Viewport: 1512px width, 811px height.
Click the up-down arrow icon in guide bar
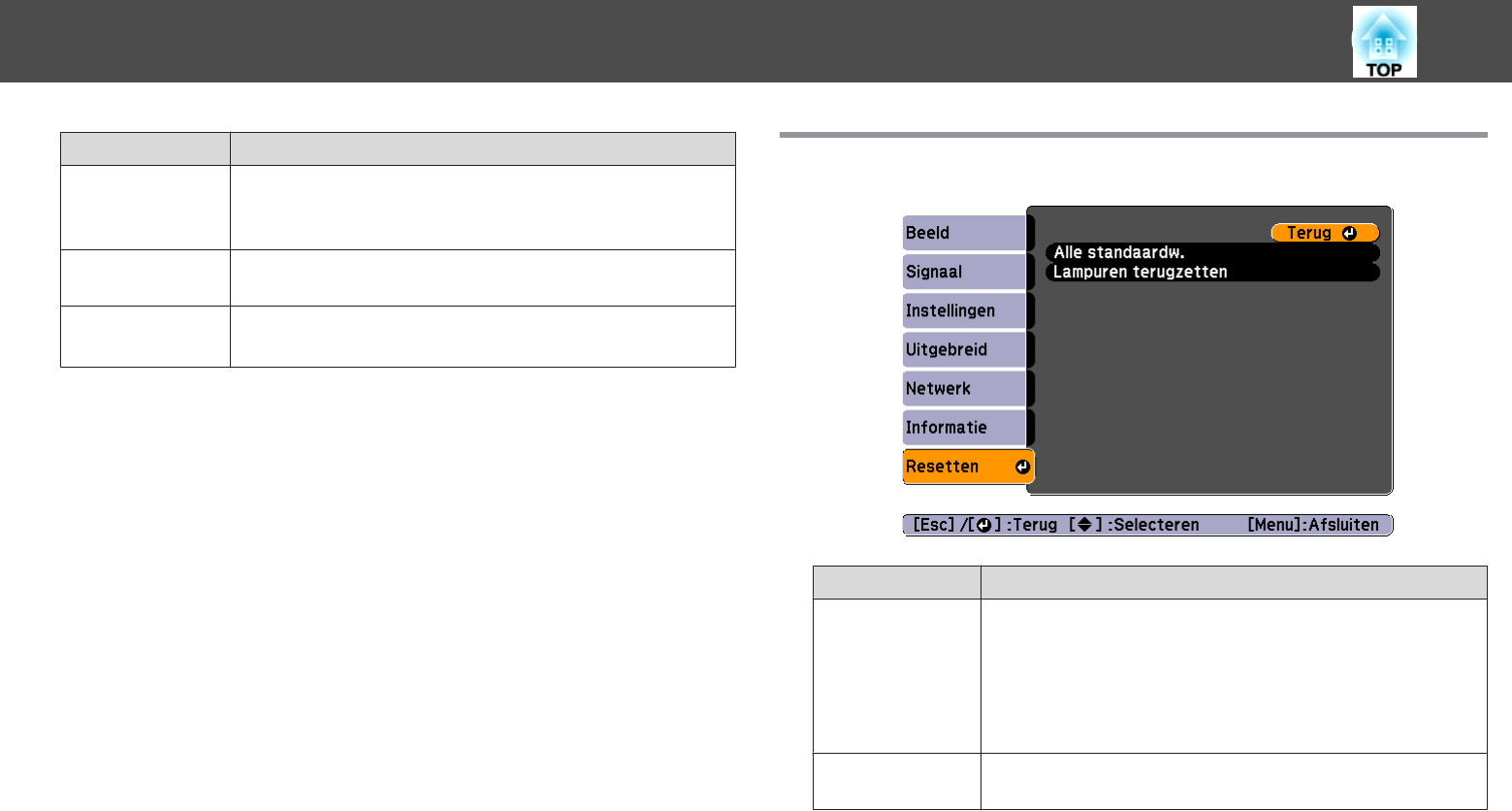click(x=1085, y=525)
